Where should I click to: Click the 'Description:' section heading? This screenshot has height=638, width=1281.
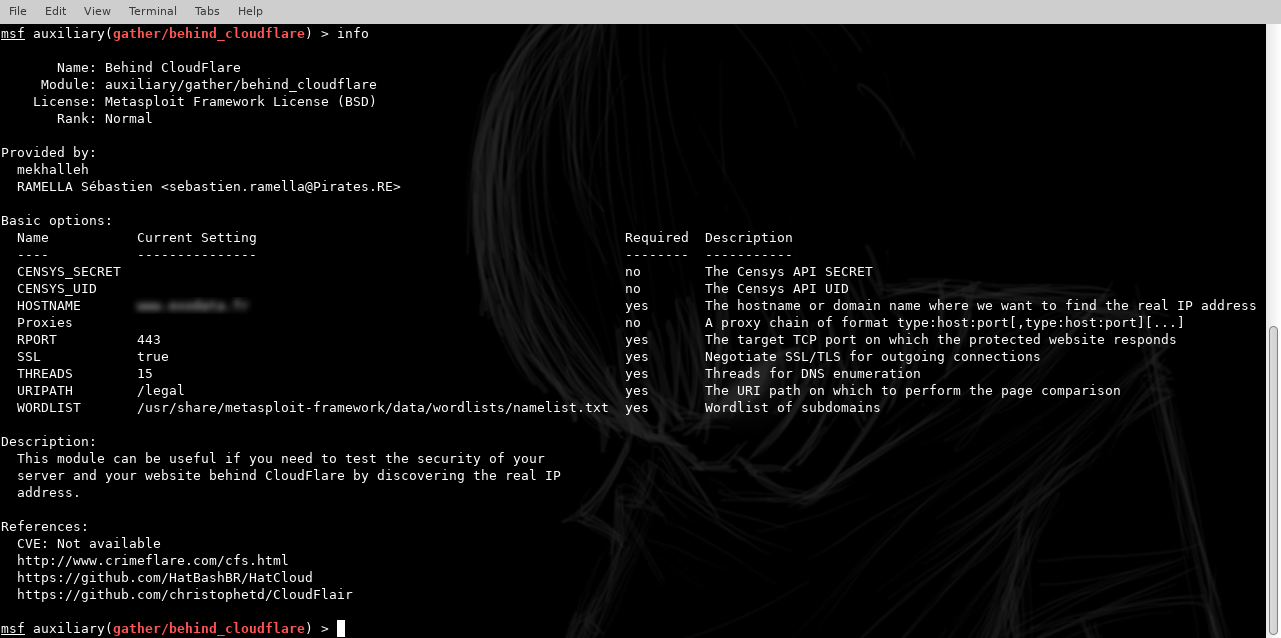point(49,442)
